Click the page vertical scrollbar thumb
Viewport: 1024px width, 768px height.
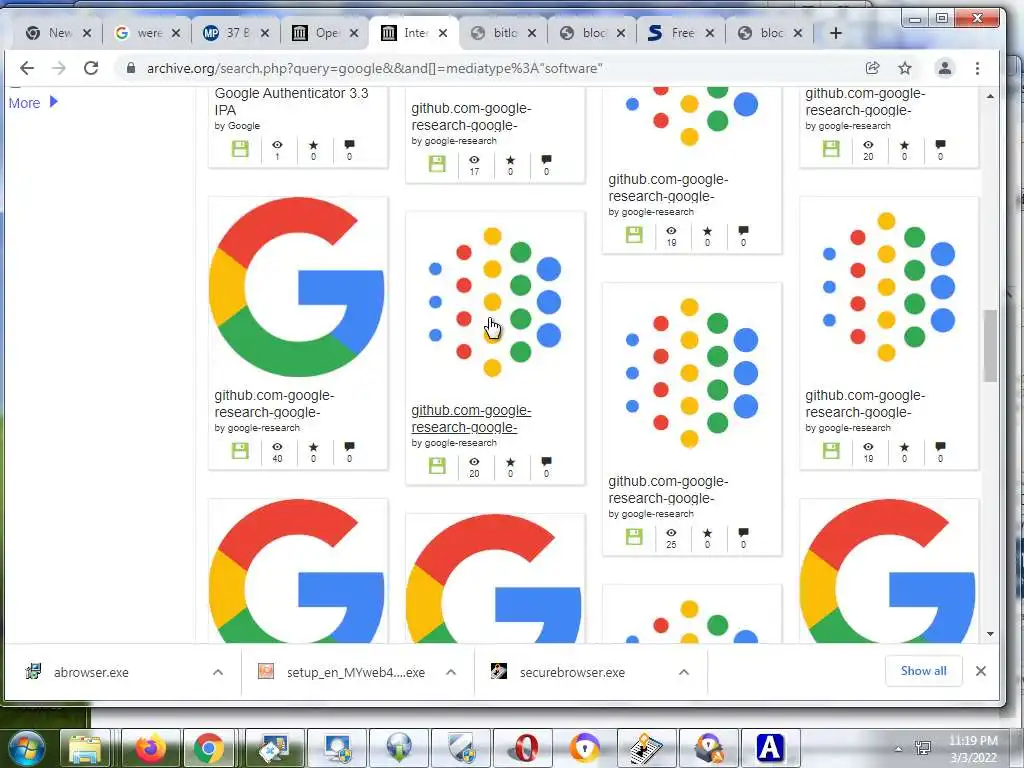(991, 345)
